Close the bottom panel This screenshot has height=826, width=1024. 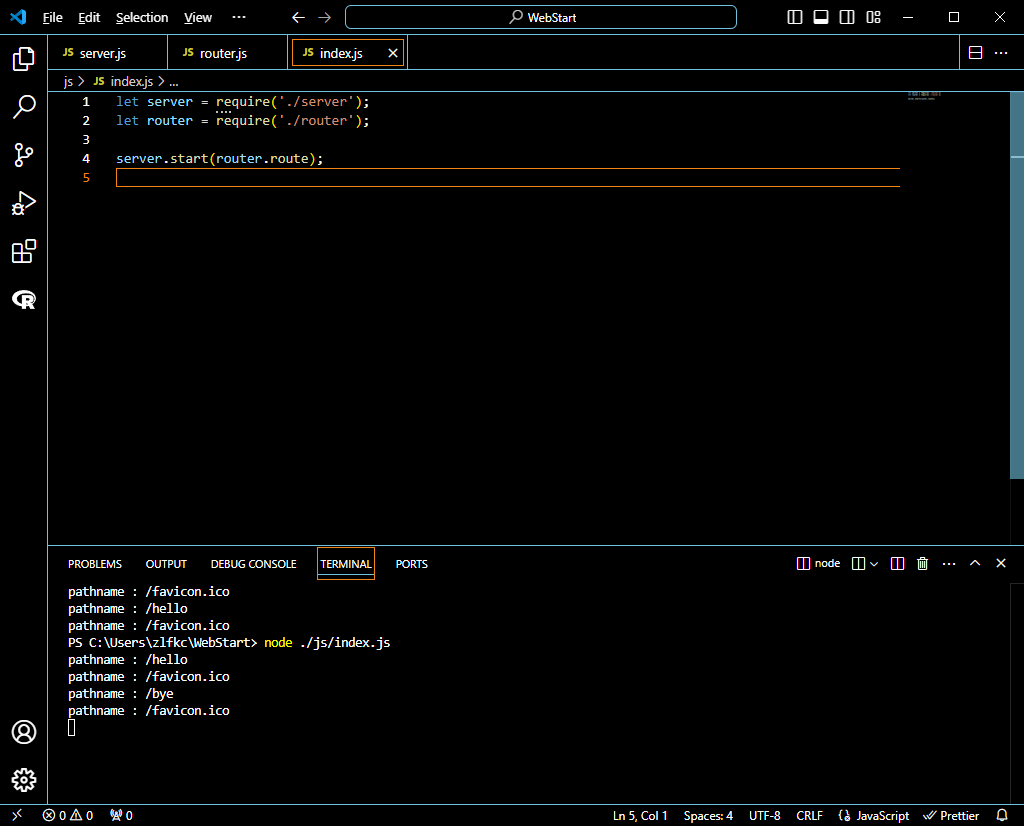click(1000, 563)
